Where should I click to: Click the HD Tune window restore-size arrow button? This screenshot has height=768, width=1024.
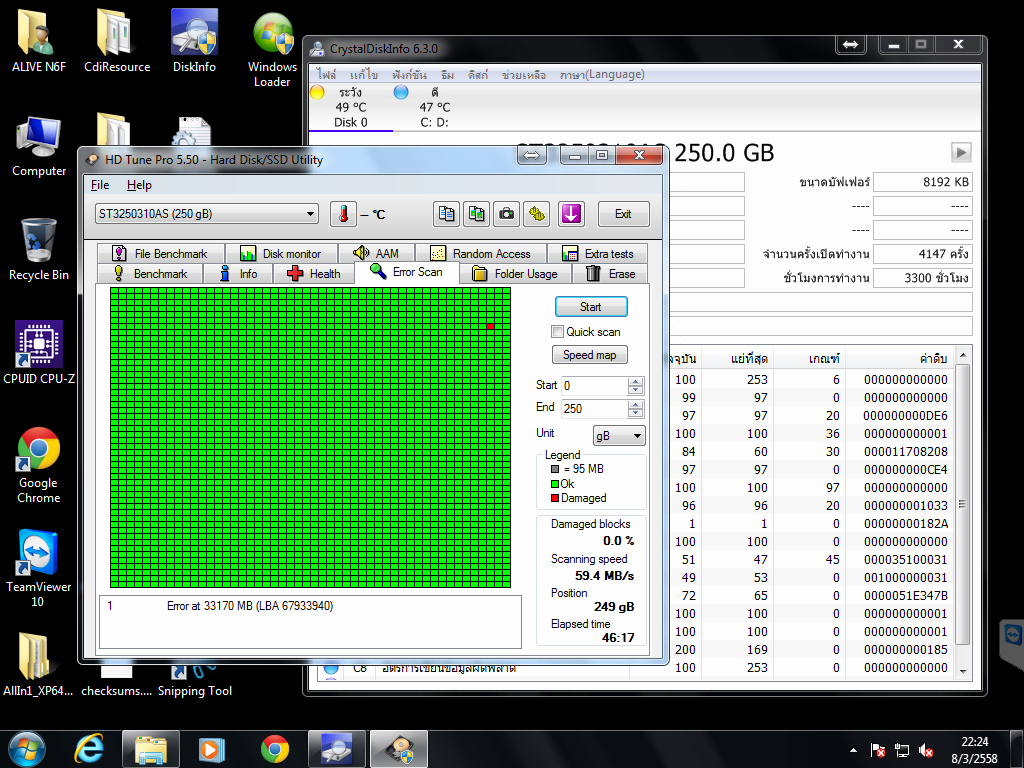pos(532,155)
